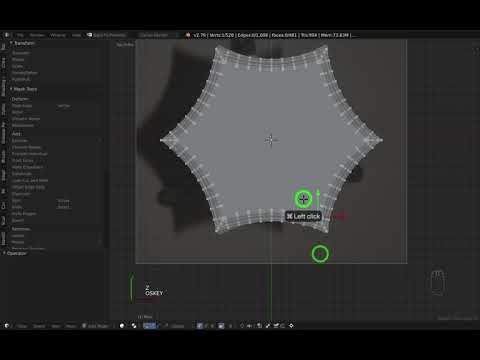Open the viewport shading sphere icon
The image size is (480, 360).
tap(122, 326)
